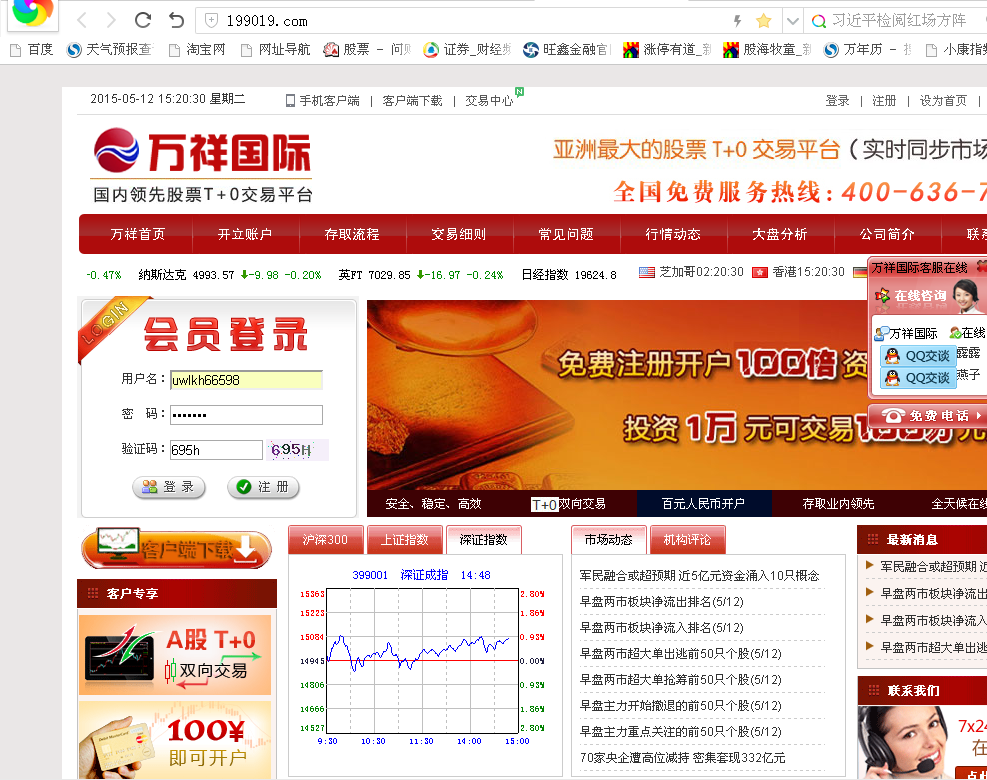Open the 天气预报查 bookmark
This screenshot has height=780, width=987.
[110, 49]
